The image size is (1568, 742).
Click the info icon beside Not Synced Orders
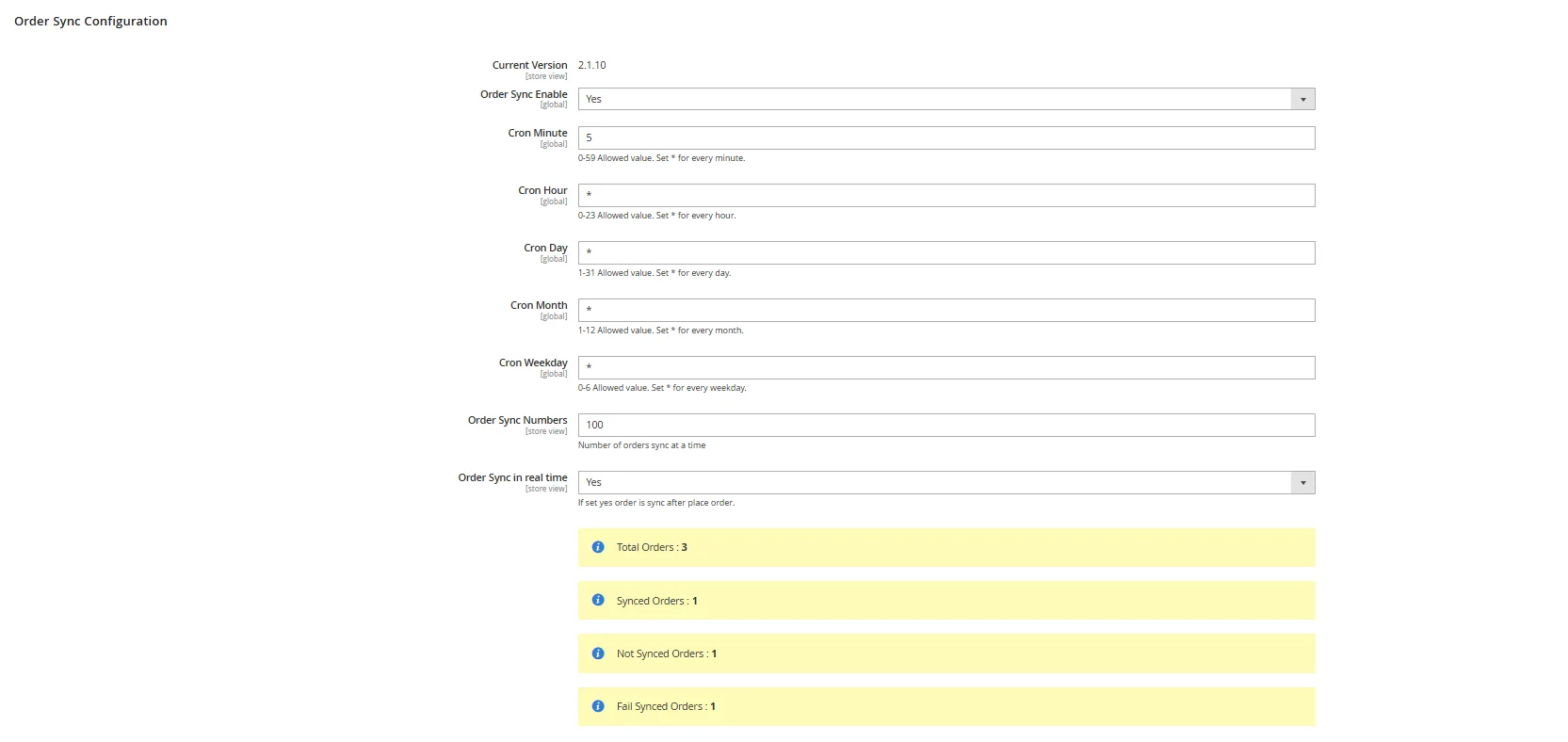point(597,653)
